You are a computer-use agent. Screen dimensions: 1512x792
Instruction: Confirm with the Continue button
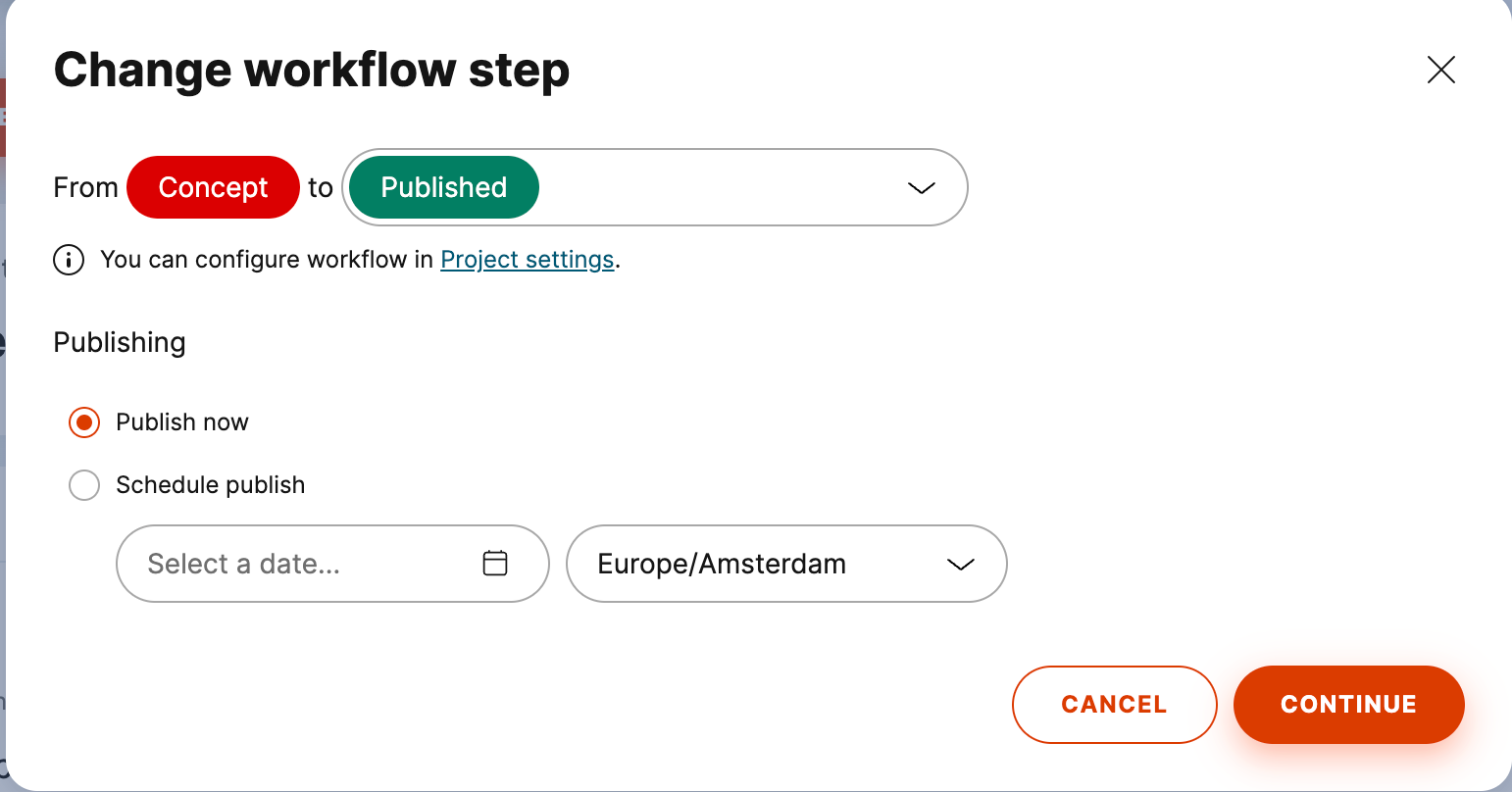click(x=1348, y=704)
